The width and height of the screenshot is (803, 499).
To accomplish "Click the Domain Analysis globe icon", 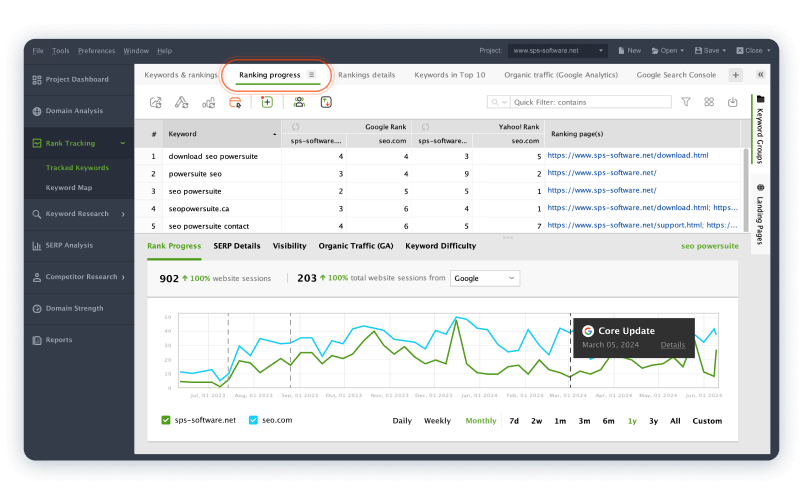I will point(37,111).
